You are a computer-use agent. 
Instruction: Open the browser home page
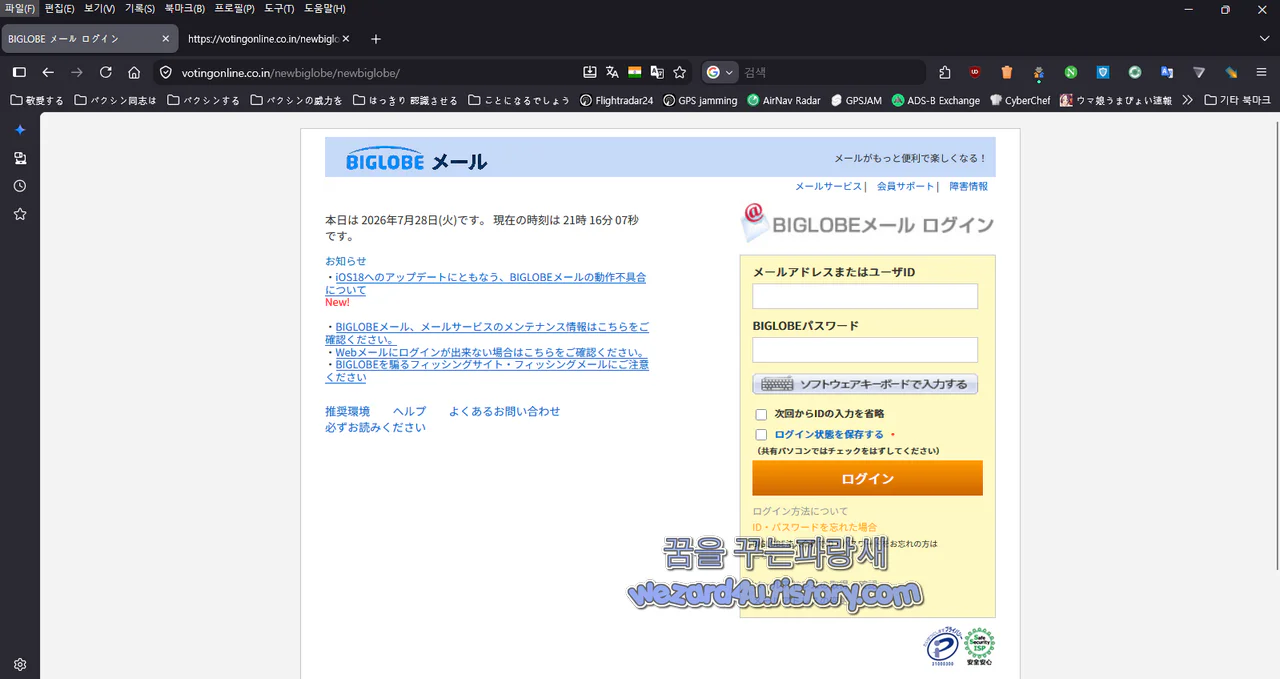click(x=134, y=72)
